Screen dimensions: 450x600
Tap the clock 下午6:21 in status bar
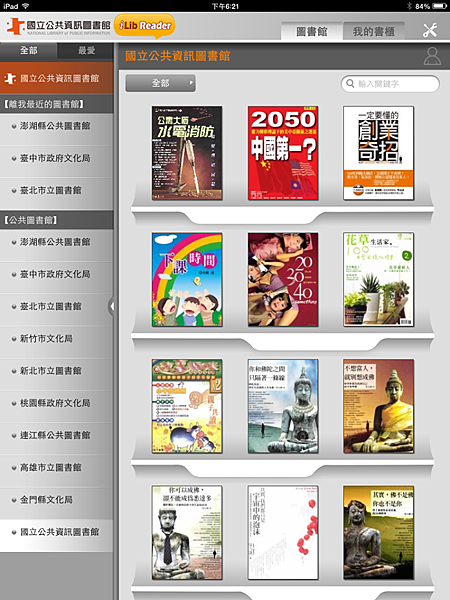pyautogui.click(x=225, y=6)
